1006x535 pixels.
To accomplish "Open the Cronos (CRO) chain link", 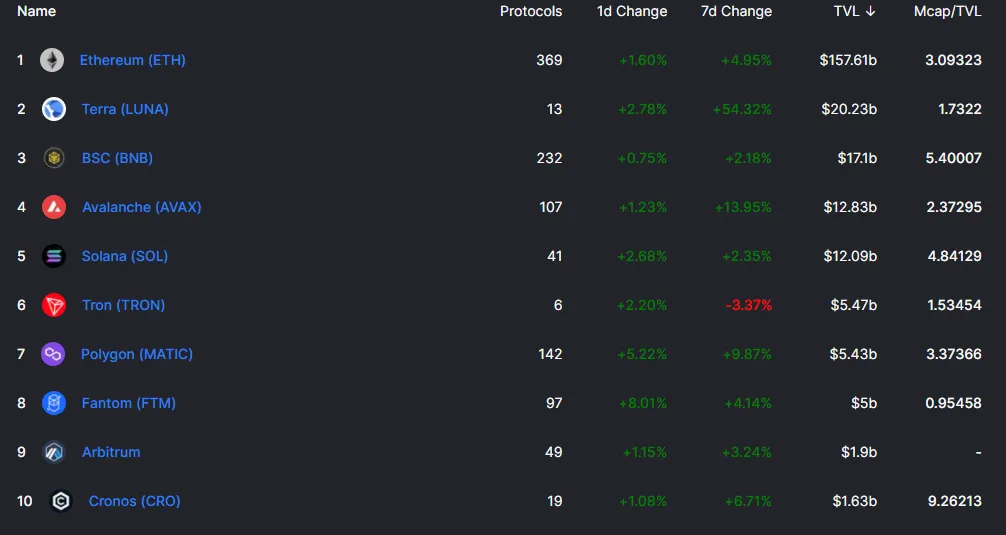I will coord(134,501).
